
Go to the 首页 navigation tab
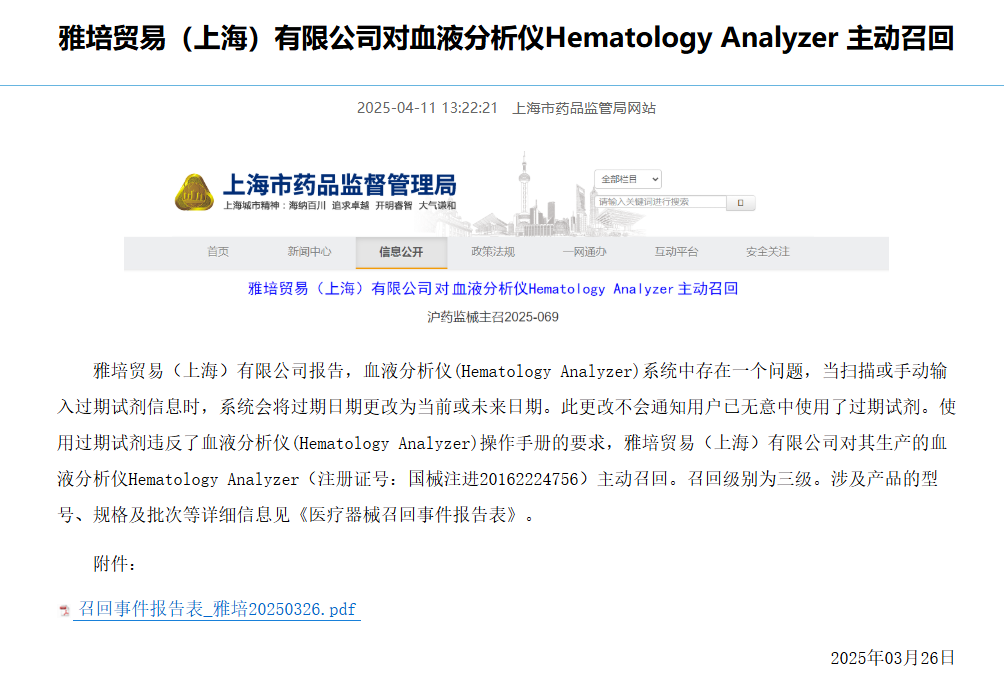(218, 252)
